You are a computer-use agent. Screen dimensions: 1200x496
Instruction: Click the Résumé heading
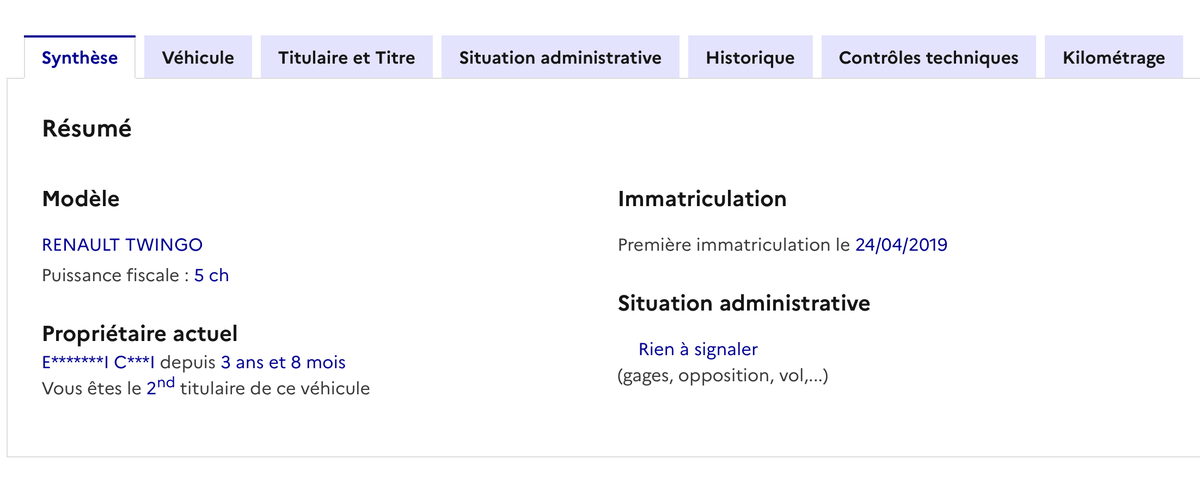pos(87,129)
